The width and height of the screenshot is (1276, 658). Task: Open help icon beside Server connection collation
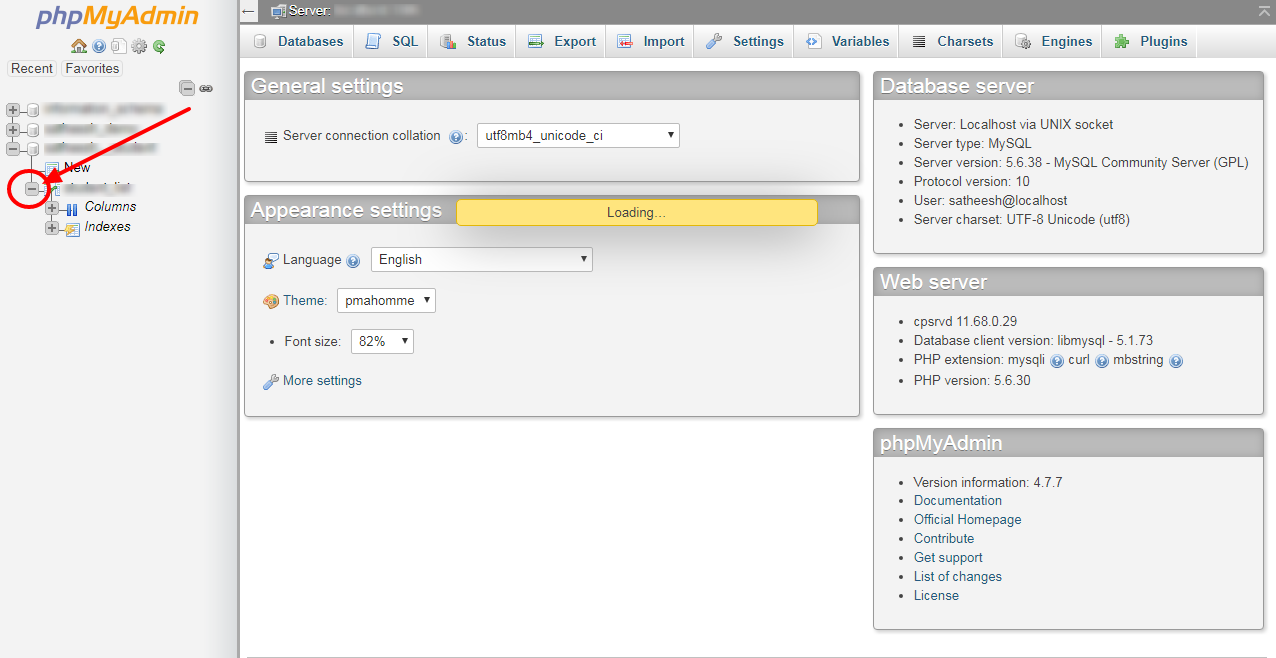(x=456, y=137)
